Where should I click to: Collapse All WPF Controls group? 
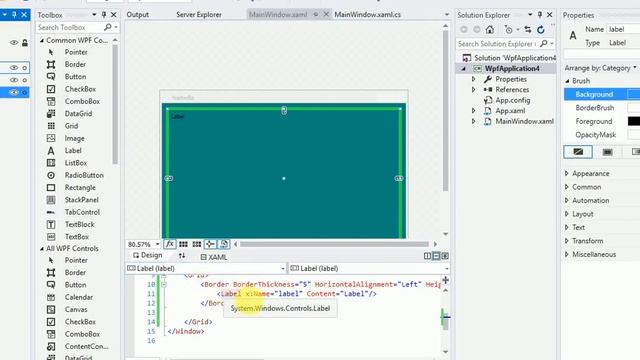point(42,248)
